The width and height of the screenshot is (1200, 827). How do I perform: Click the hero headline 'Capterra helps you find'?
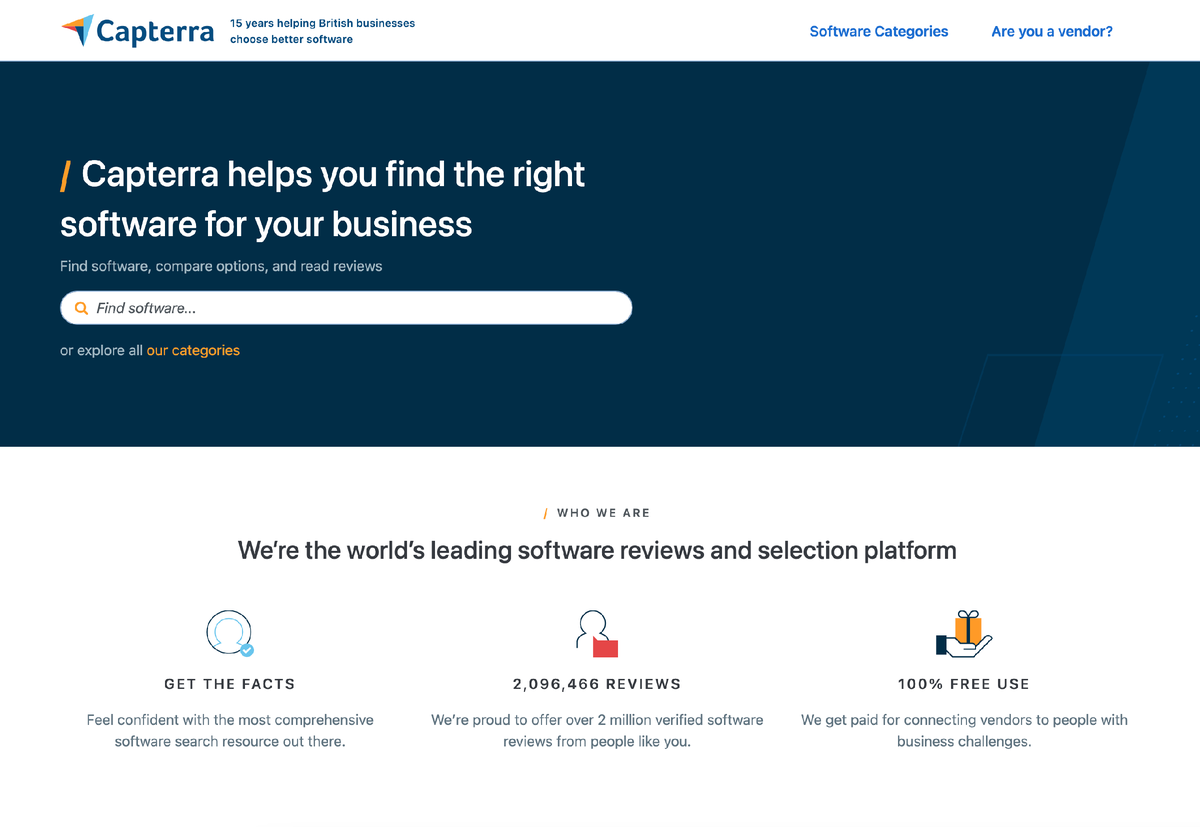323,198
